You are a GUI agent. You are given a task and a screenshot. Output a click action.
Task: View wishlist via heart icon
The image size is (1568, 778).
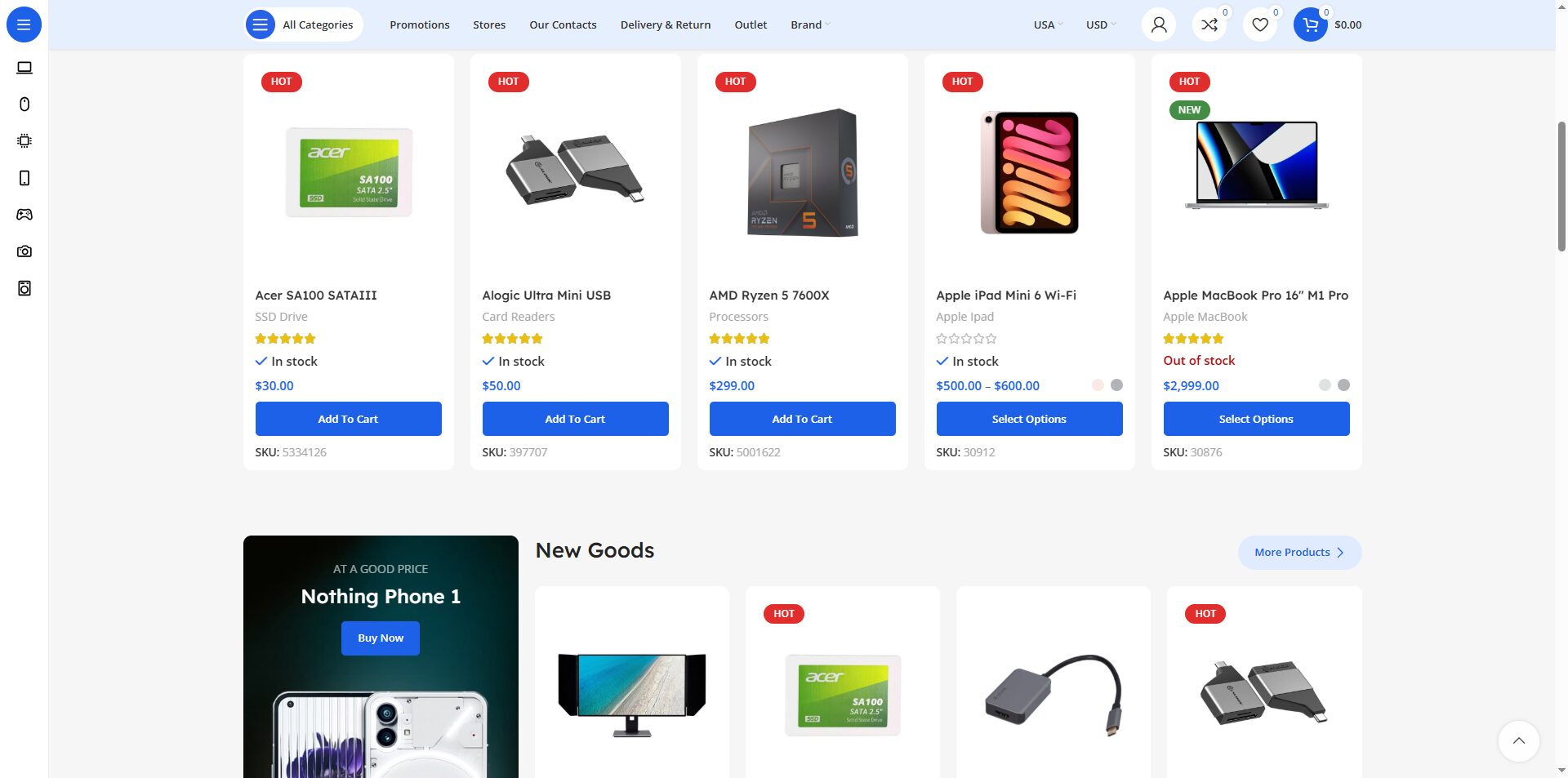1260,24
